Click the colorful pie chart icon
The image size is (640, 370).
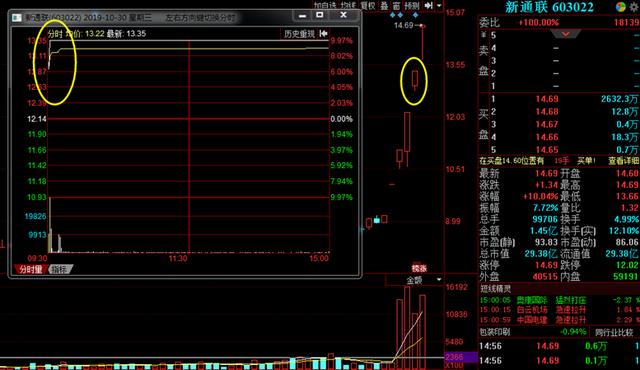(620, 7)
